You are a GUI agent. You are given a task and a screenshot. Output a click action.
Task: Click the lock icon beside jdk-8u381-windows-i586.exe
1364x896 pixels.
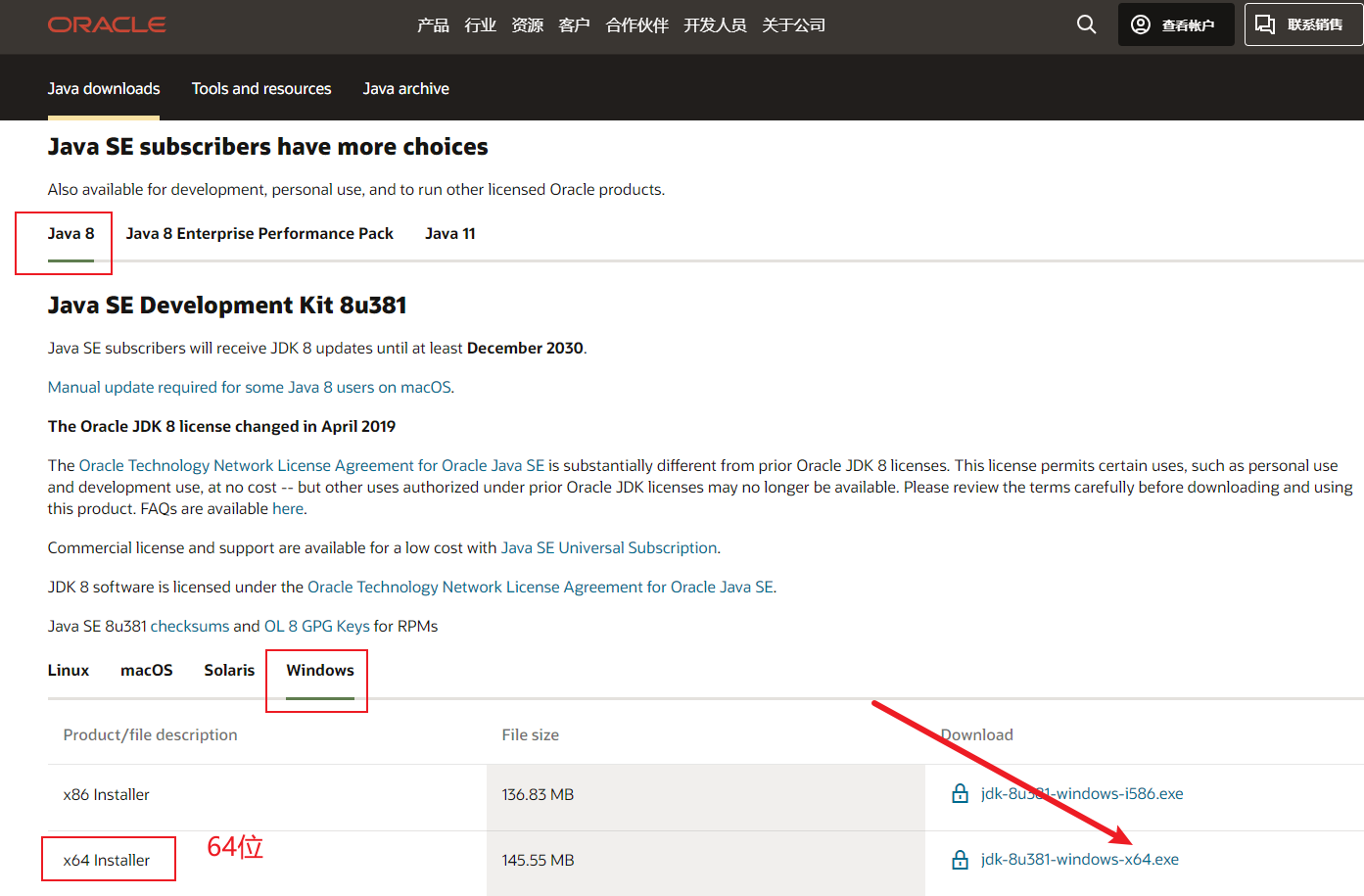(960, 794)
